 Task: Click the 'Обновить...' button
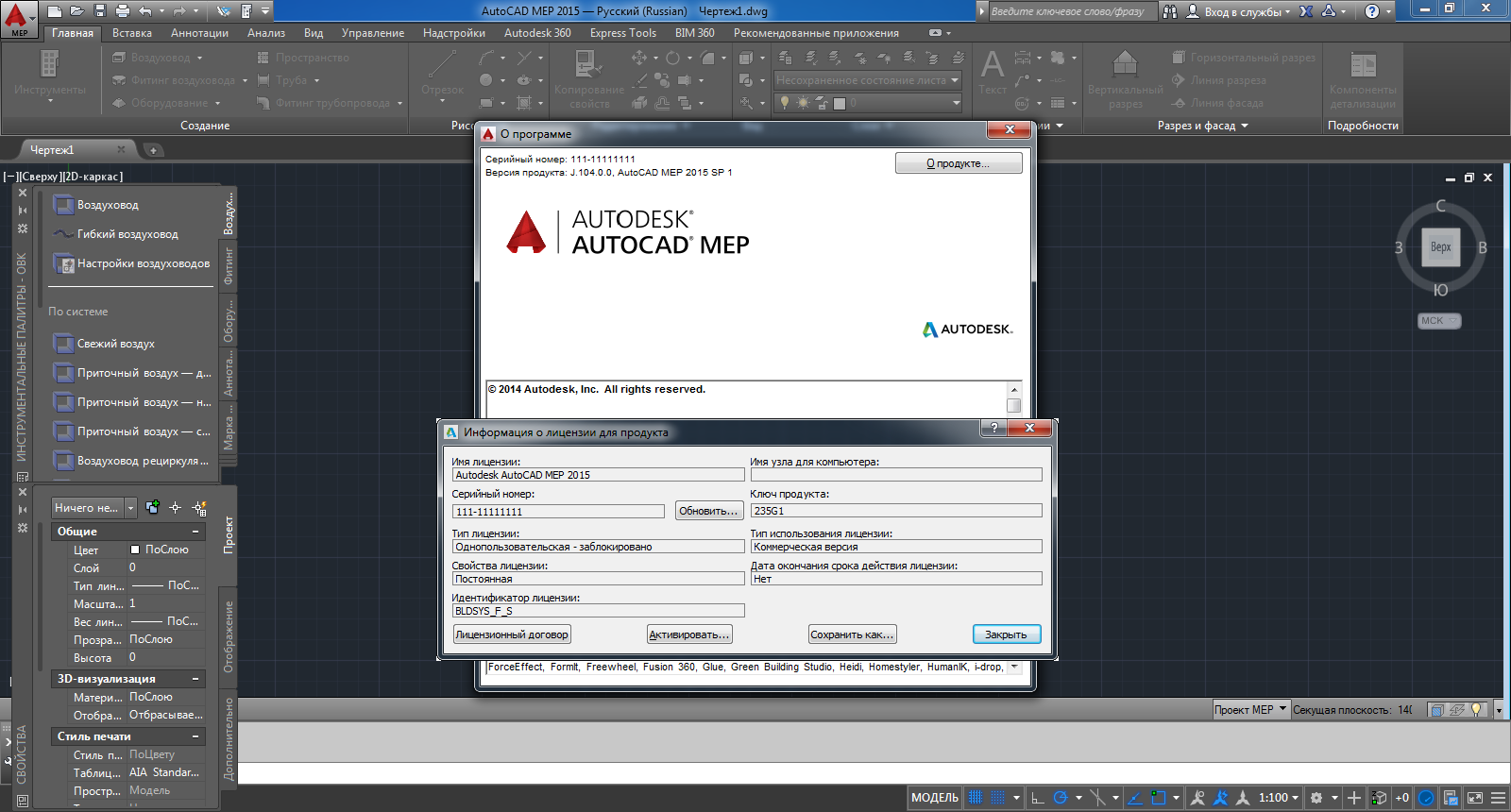[708, 511]
